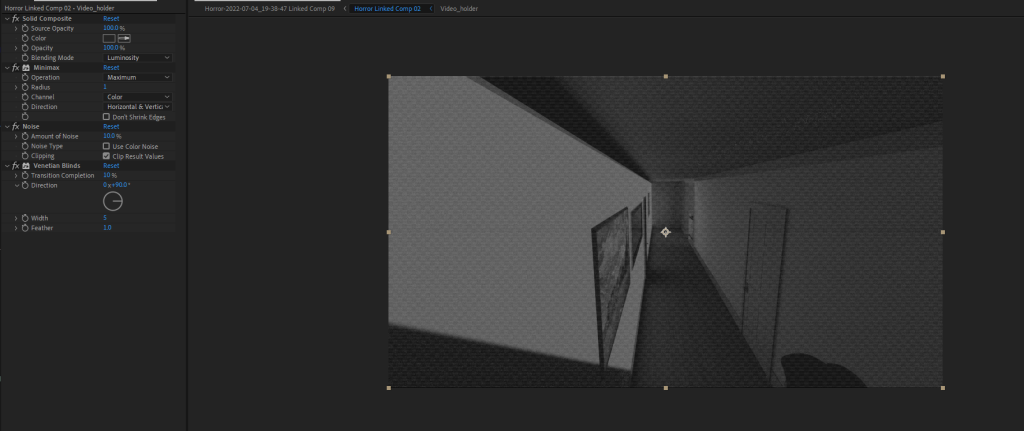This screenshot has width=1024, height=431.
Task: Click the accelerated-effect icon next to Minimax
Action: [26, 68]
